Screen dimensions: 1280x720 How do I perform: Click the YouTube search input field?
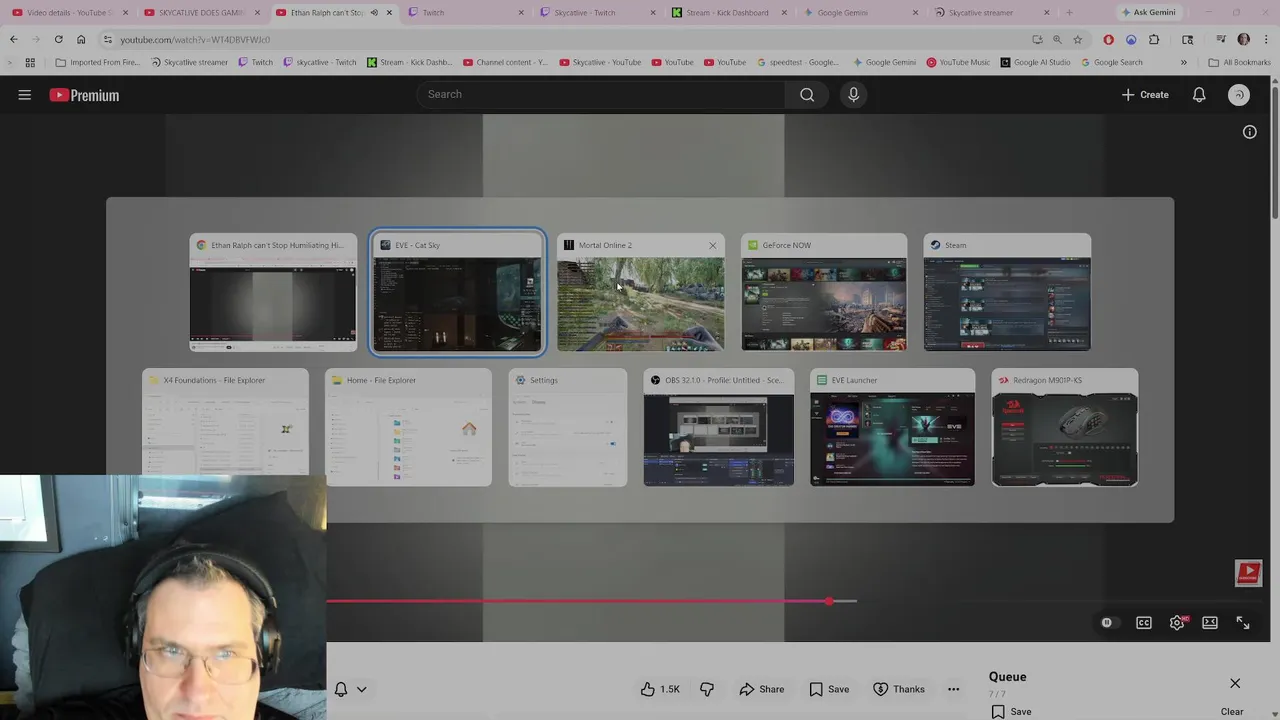(601, 94)
